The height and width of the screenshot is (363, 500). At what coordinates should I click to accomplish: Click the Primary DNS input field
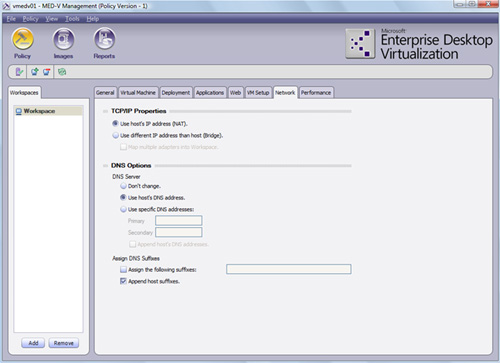(179, 221)
